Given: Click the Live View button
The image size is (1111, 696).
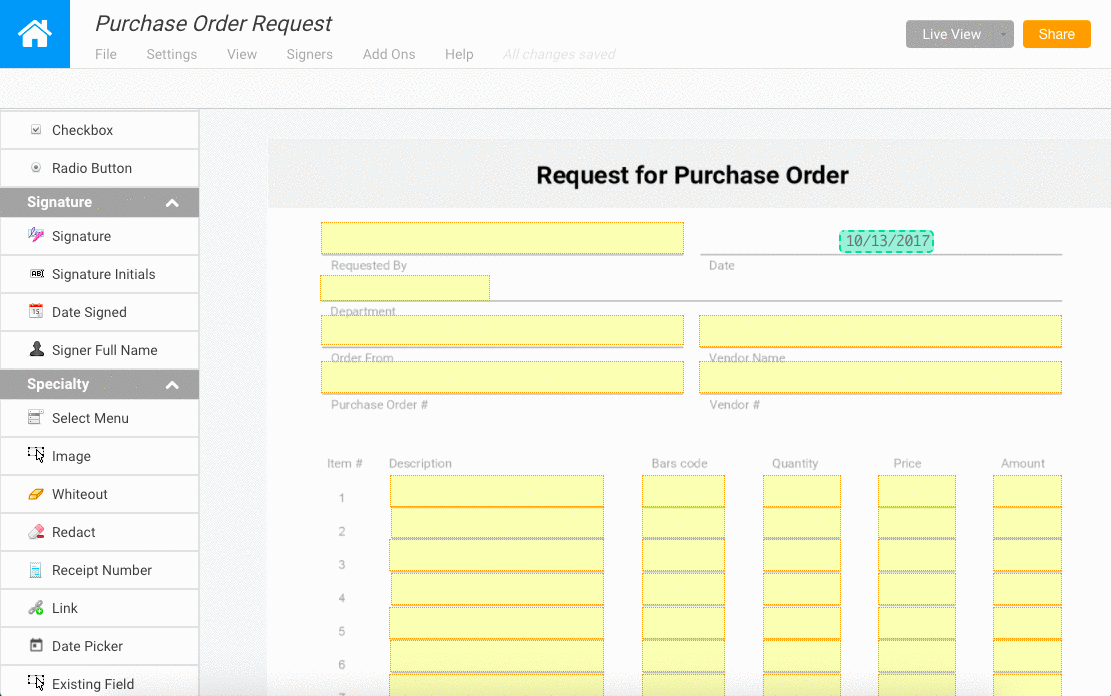Looking at the screenshot, I should [951, 34].
